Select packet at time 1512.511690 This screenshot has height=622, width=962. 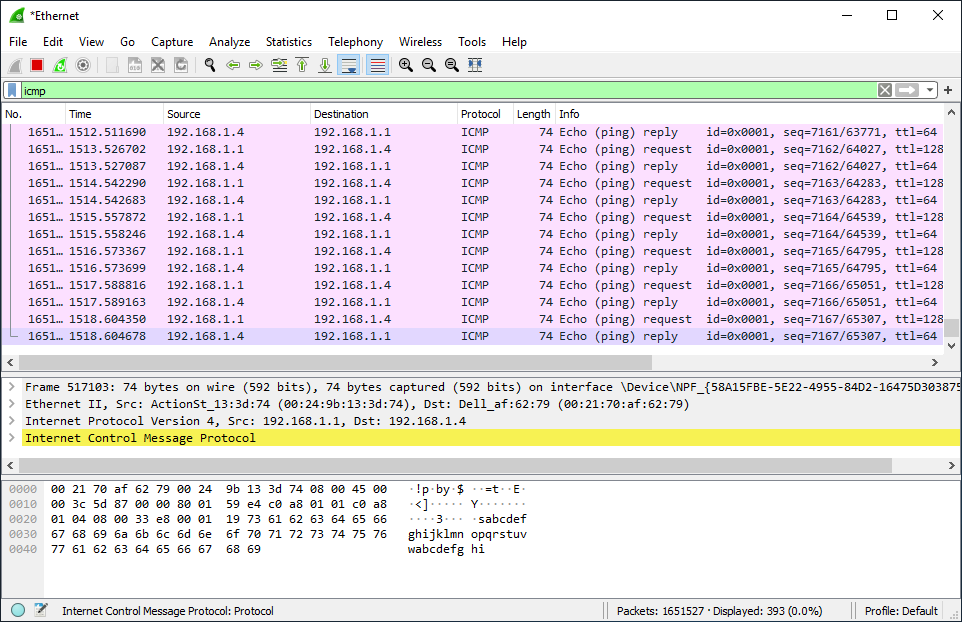(472, 132)
